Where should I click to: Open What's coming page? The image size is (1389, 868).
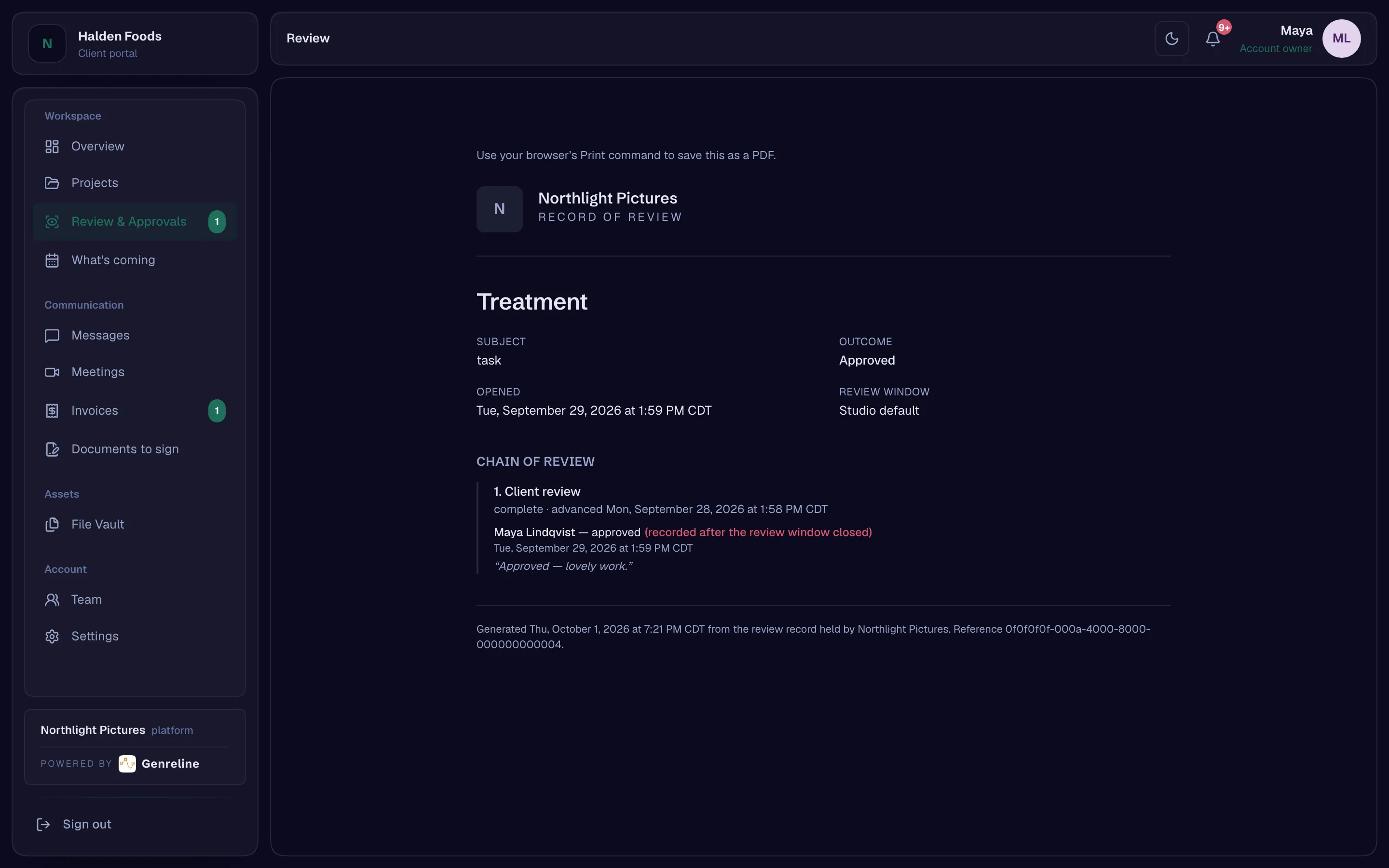coord(135,260)
